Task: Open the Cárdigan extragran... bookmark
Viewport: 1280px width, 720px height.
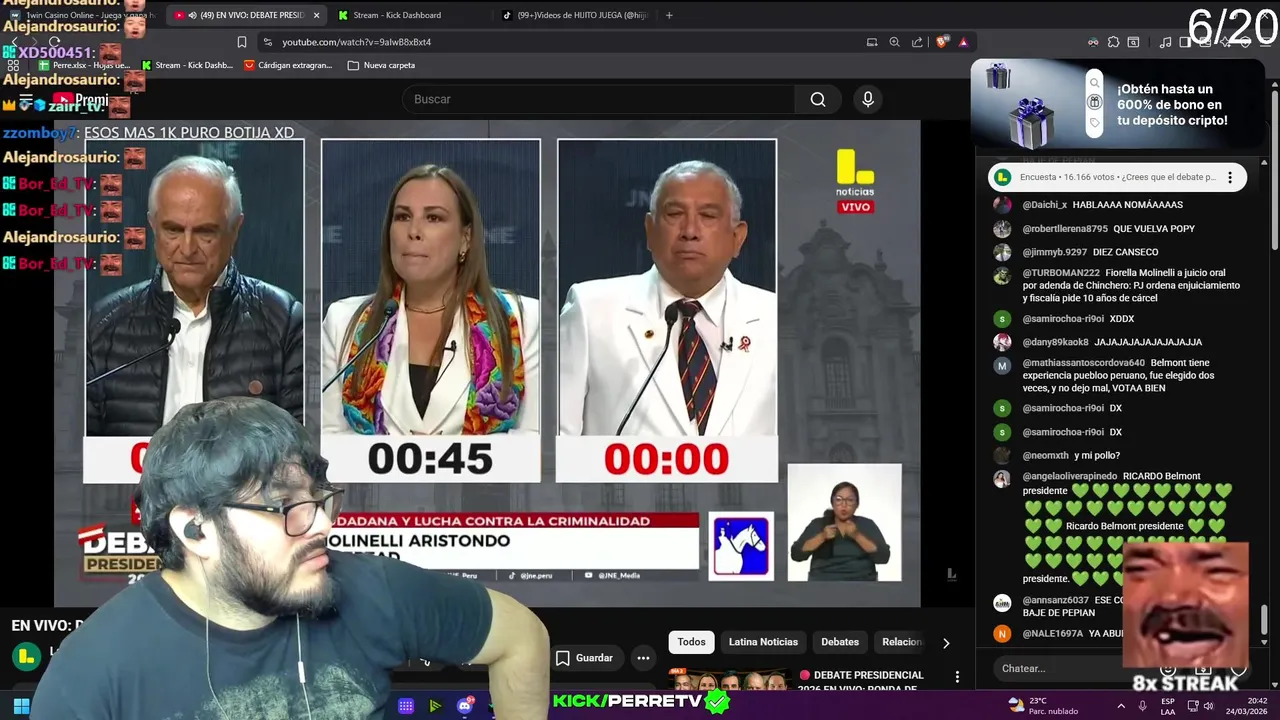Action: 288,65
